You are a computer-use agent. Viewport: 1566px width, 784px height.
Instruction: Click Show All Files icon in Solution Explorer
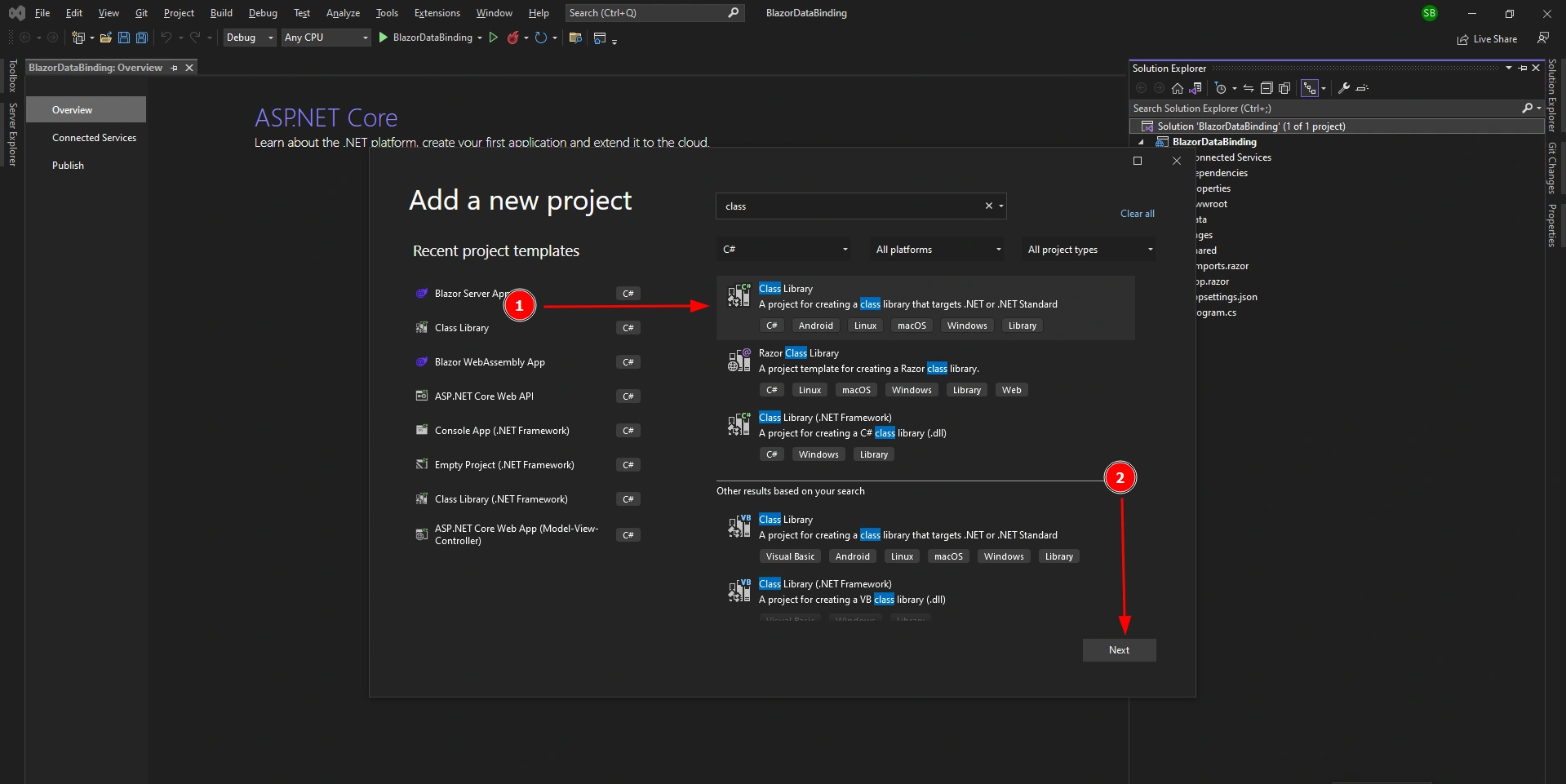[x=1284, y=88]
